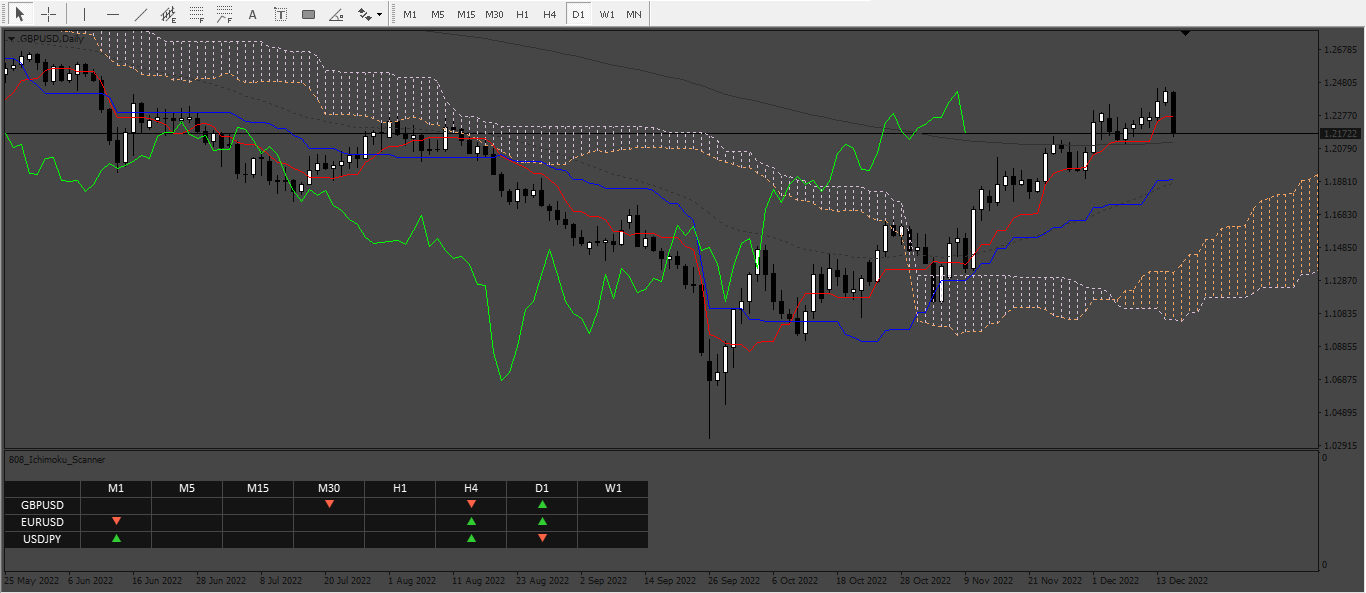Activate the crosshair tool
The height and width of the screenshot is (593, 1366).
click(x=48, y=14)
